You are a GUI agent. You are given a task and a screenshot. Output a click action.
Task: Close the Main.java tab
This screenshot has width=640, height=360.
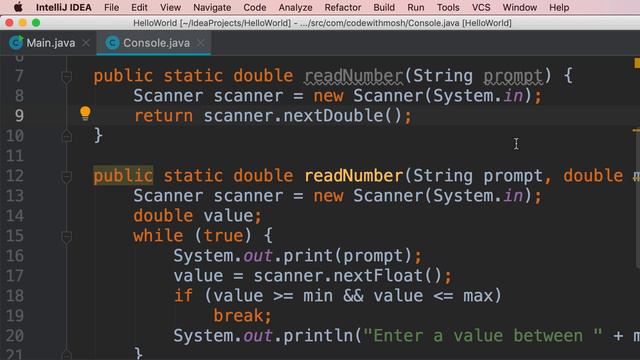pyautogui.click(x=86, y=42)
